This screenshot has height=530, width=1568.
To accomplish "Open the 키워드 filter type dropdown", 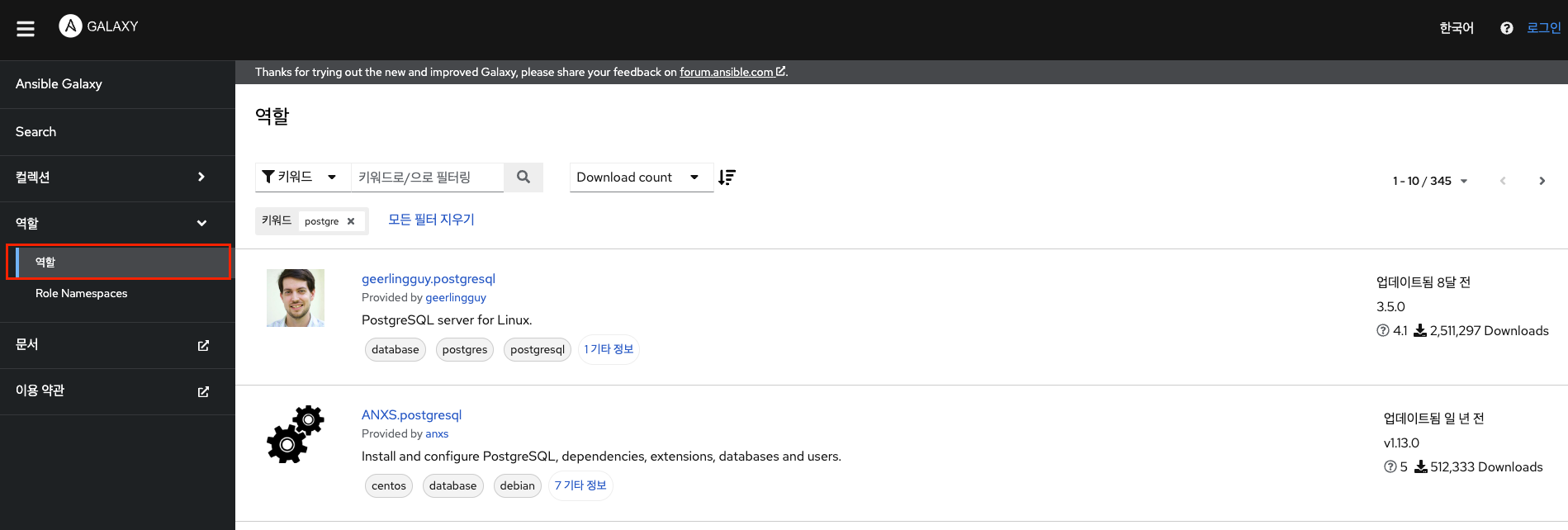I will (x=302, y=177).
